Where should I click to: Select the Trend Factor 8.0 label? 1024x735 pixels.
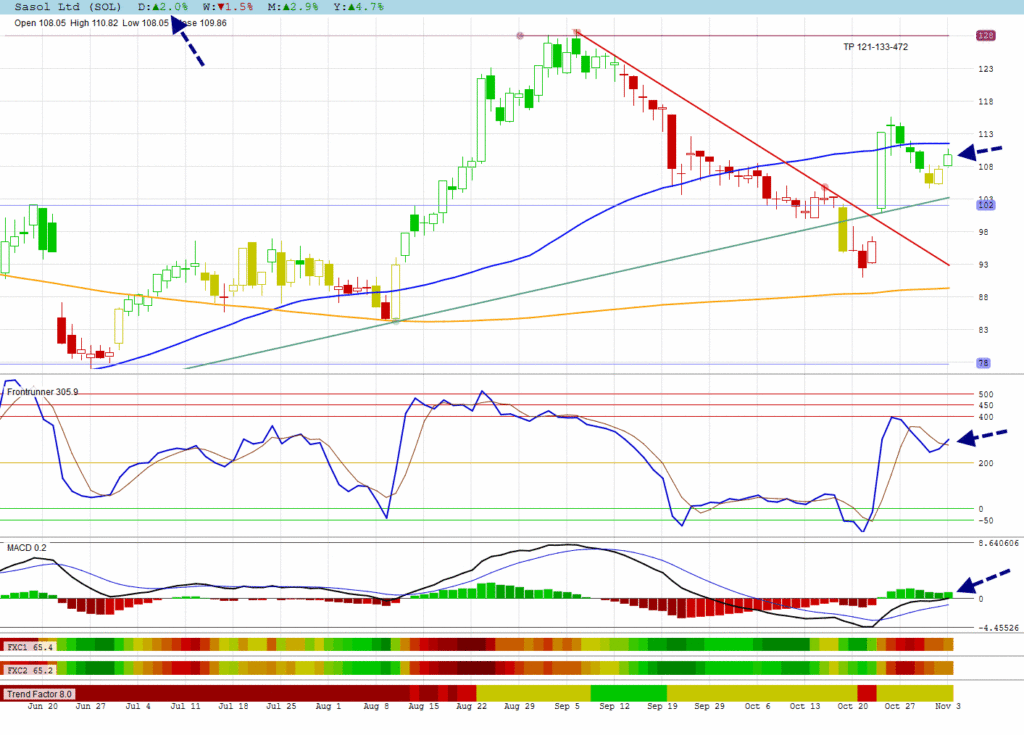point(38,693)
